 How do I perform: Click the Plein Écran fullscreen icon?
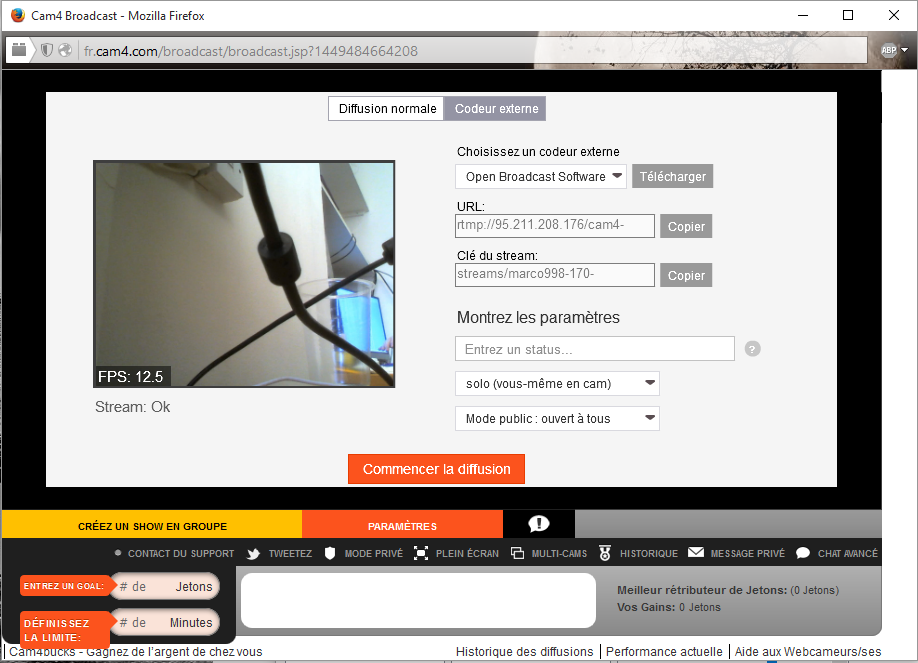pos(421,553)
